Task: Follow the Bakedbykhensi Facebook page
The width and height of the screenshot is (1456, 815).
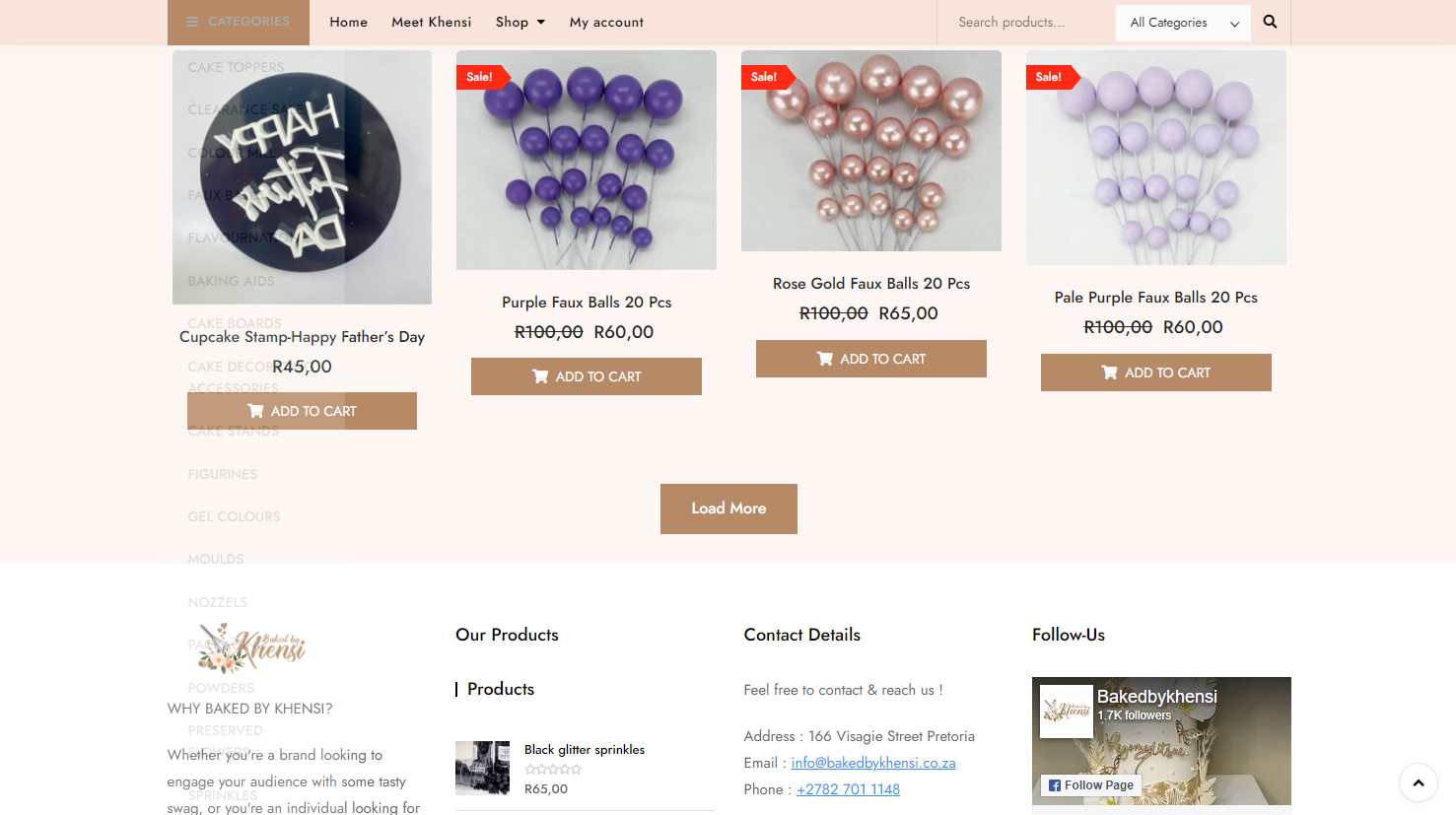Action: click(1090, 785)
